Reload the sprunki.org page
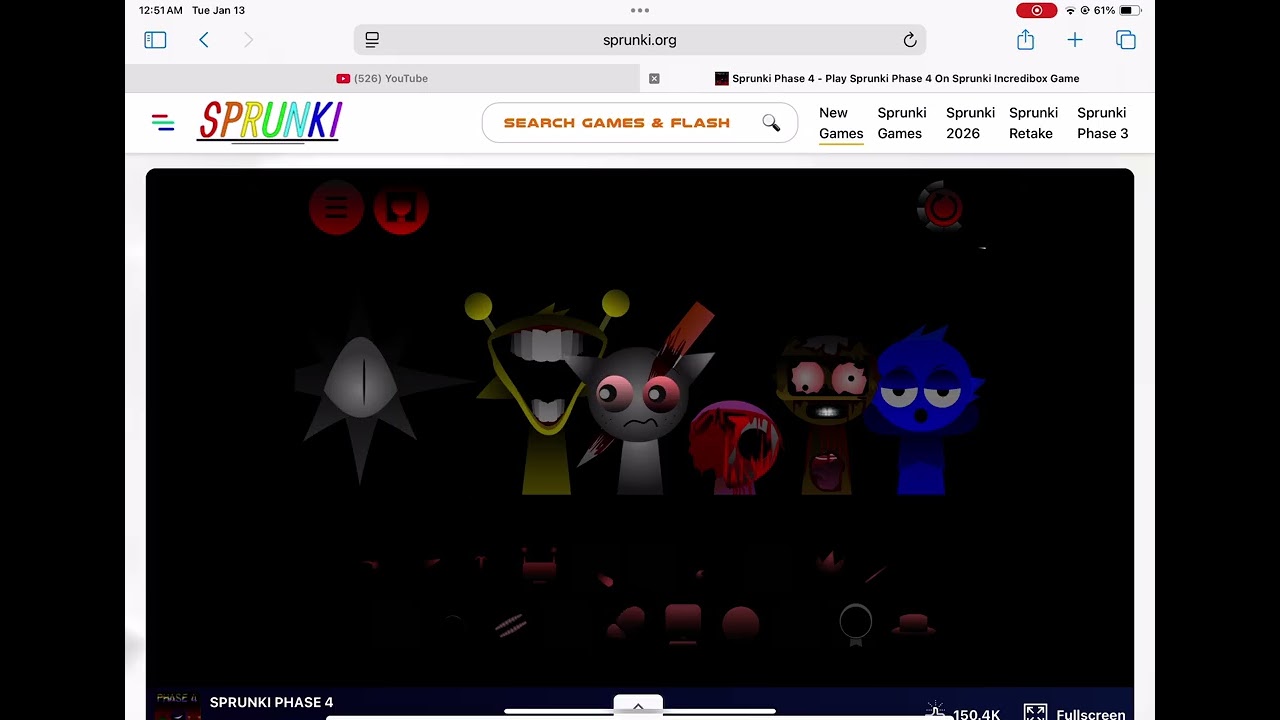Screen dimensions: 1280x720 tap(910, 40)
